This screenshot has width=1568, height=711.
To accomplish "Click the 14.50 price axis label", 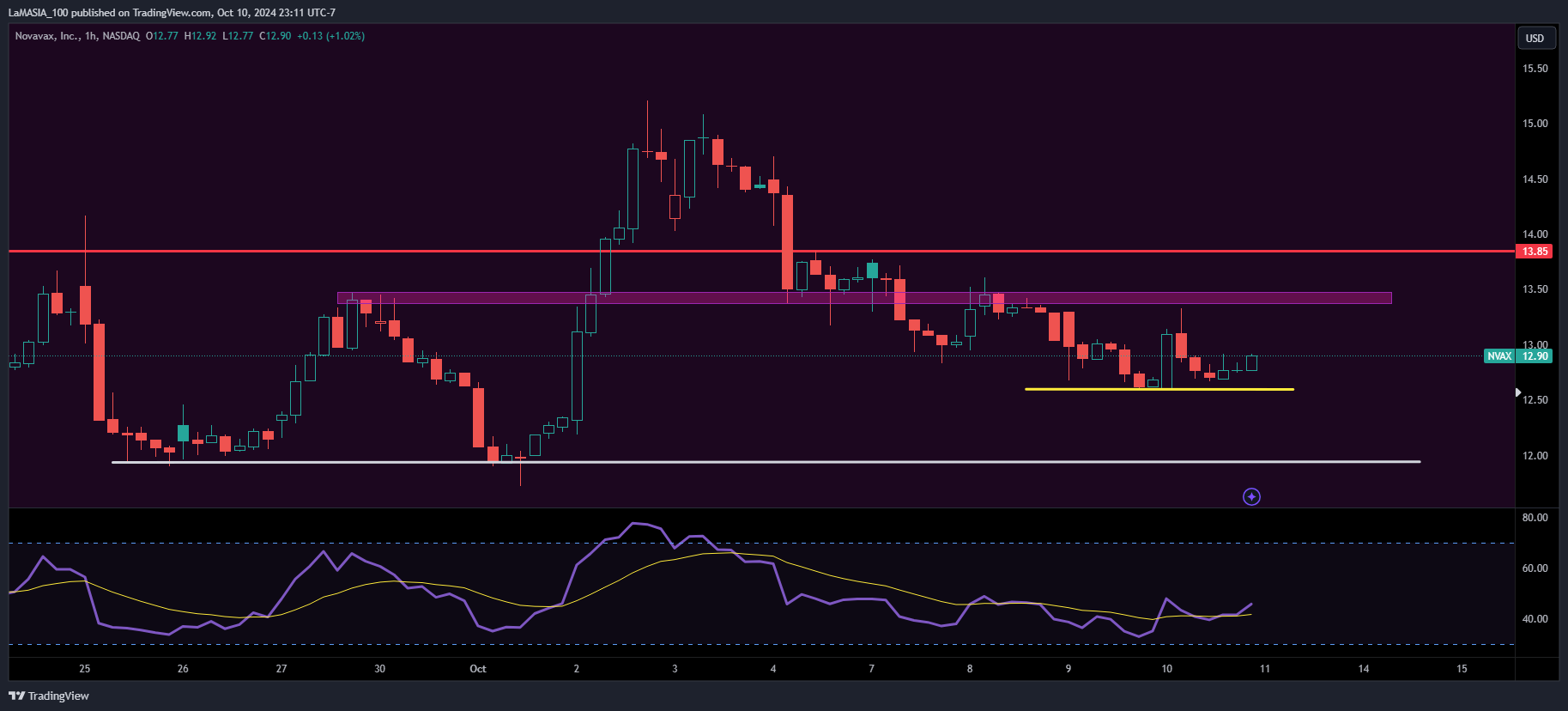I will pos(1535,179).
